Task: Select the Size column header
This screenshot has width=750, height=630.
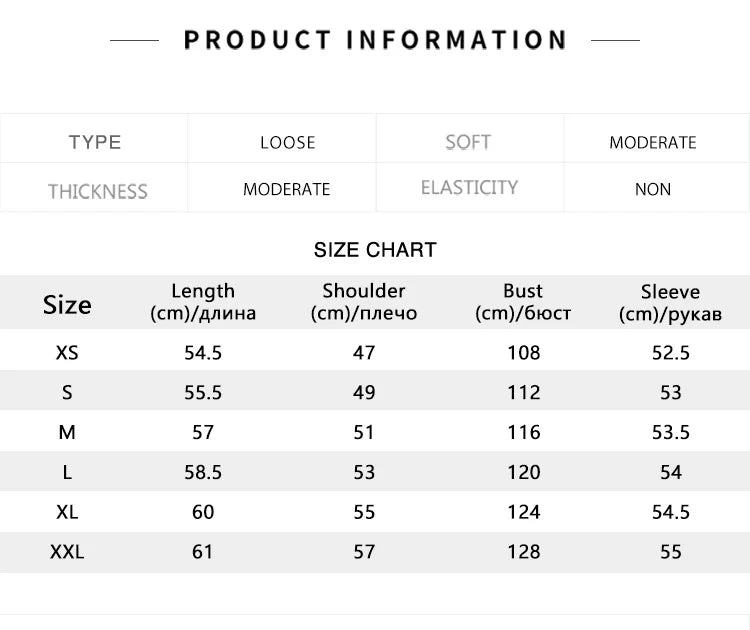Action: click(x=67, y=304)
